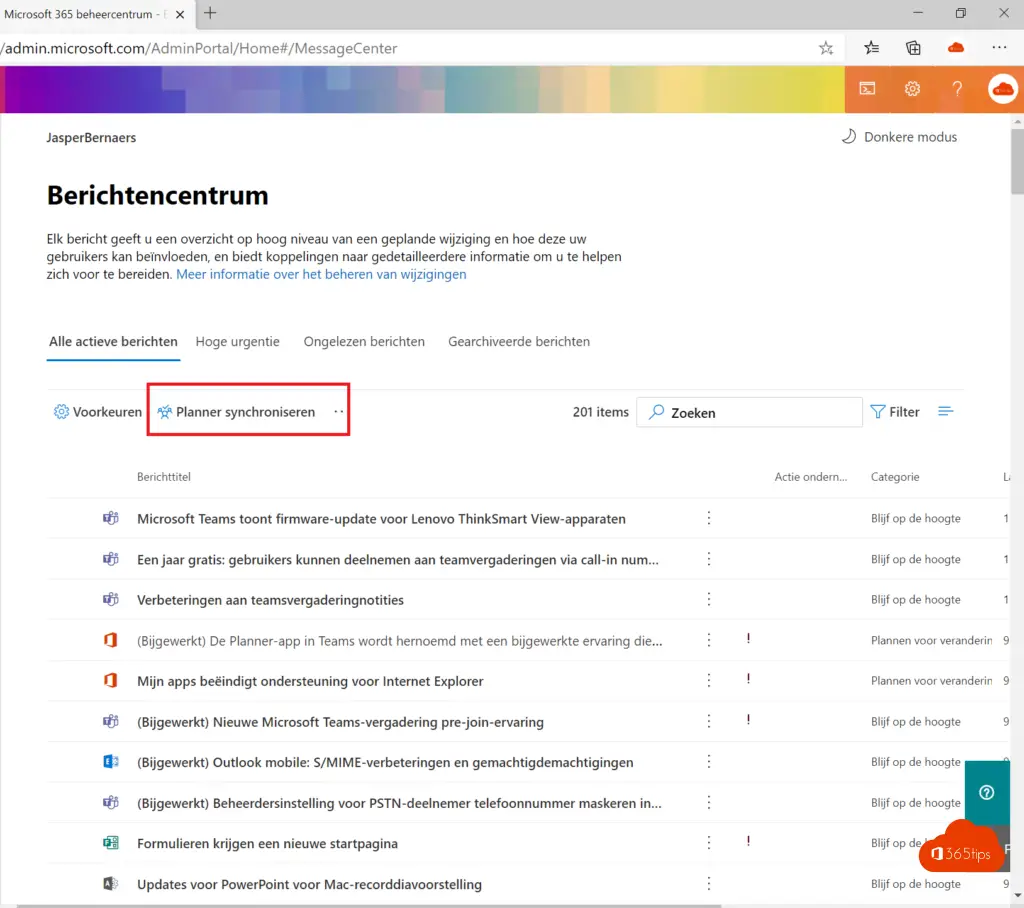
Task: Open the Outlook mobile S/MIME-verbeteringen message
Action: pyautogui.click(x=385, y=762)
